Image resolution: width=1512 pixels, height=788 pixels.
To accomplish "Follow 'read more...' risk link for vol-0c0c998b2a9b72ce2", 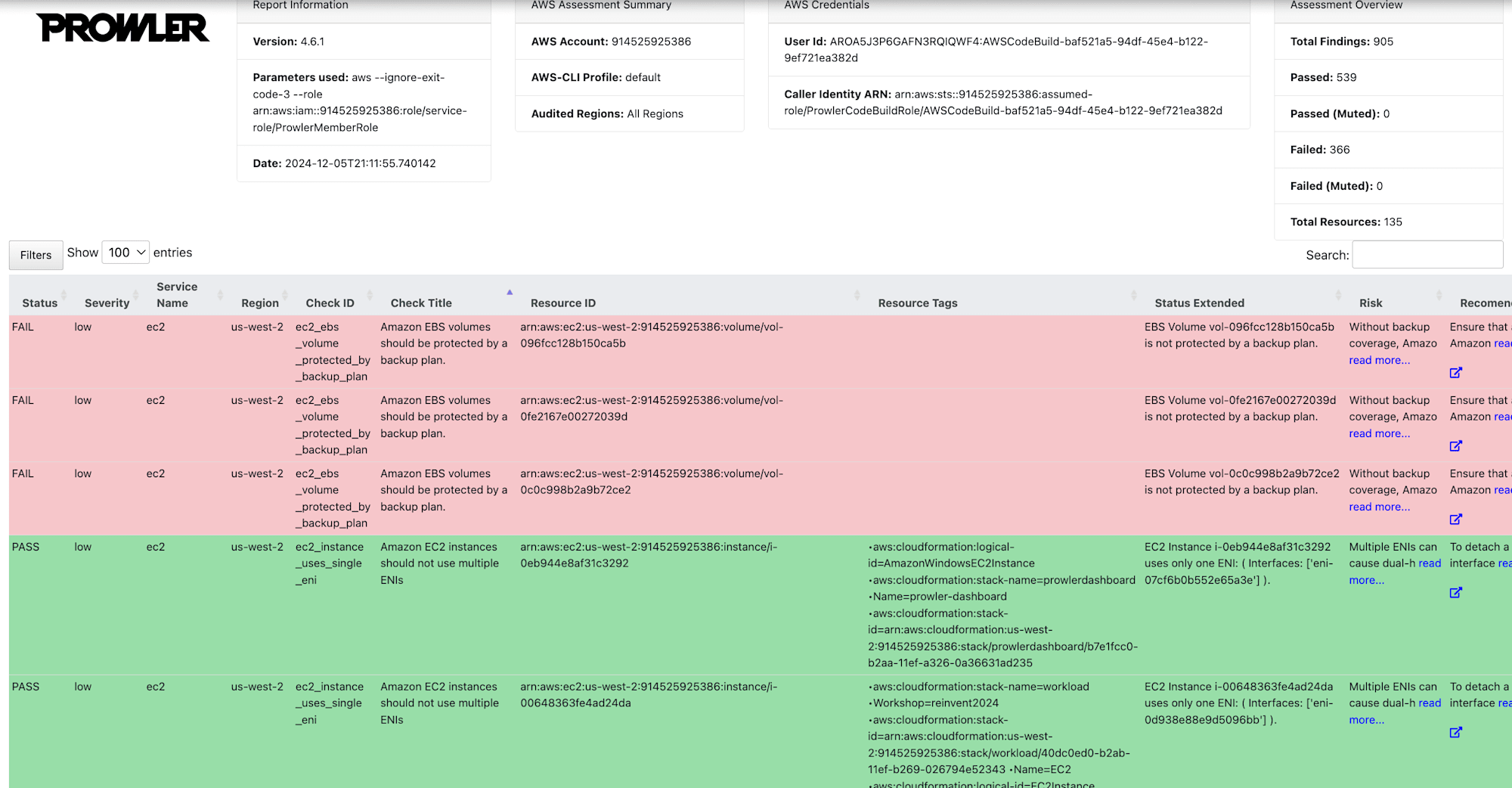I will point(1380,507).
